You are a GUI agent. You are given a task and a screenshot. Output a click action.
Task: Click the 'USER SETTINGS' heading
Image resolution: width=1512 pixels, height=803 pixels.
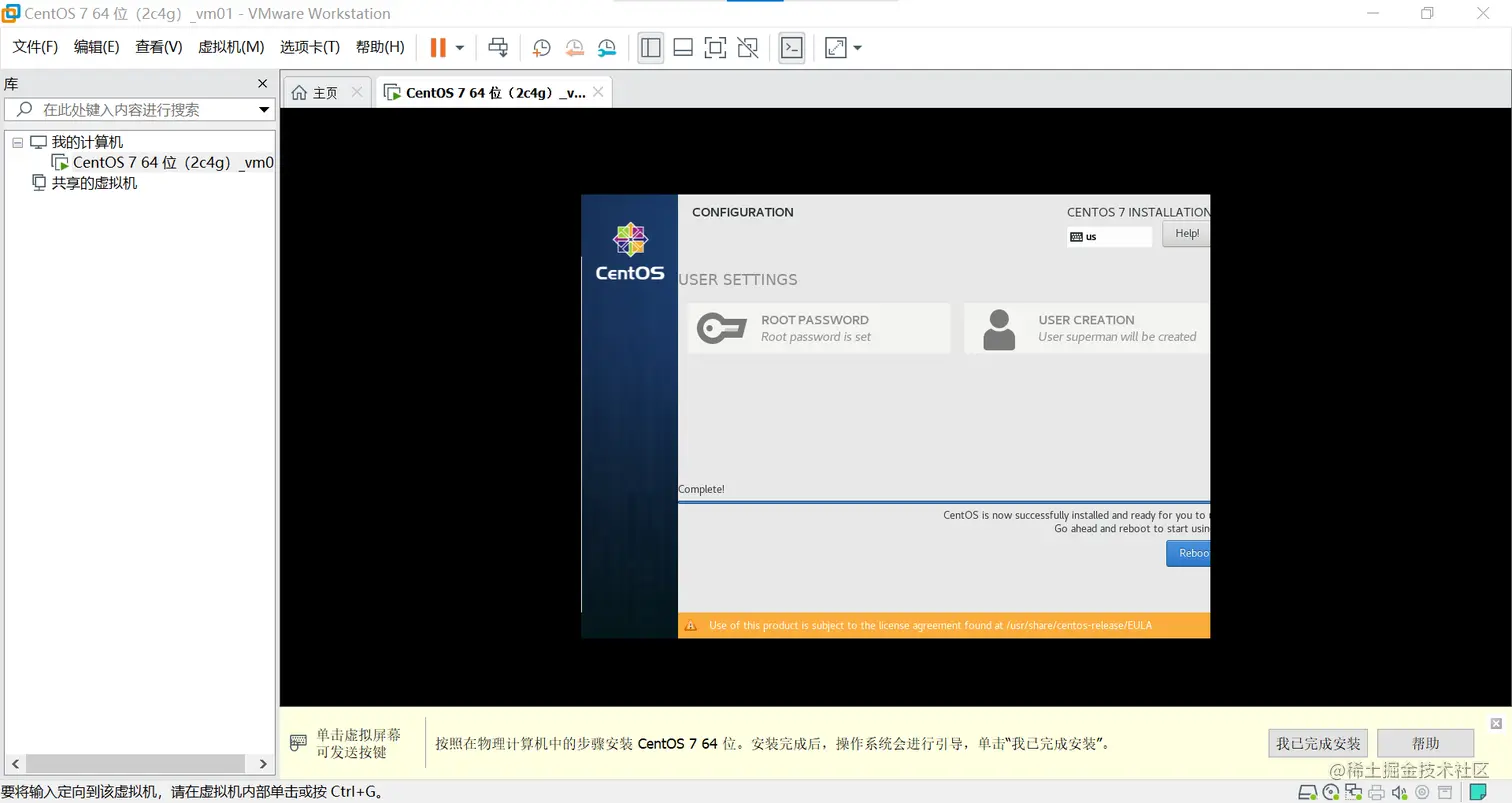(x=738, y=280)
